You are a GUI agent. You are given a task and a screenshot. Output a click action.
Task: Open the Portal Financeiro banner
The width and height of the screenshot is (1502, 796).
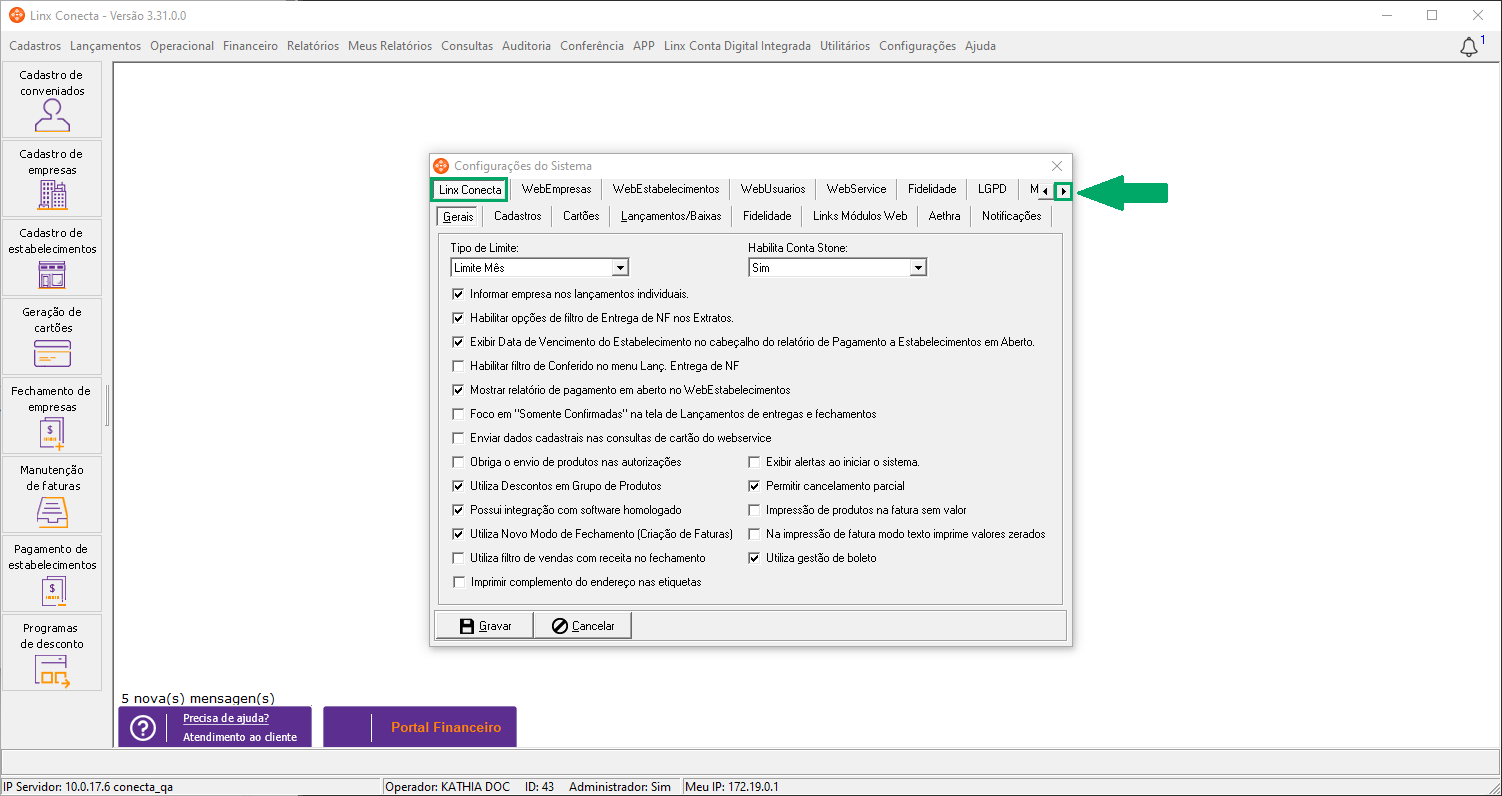420,727
